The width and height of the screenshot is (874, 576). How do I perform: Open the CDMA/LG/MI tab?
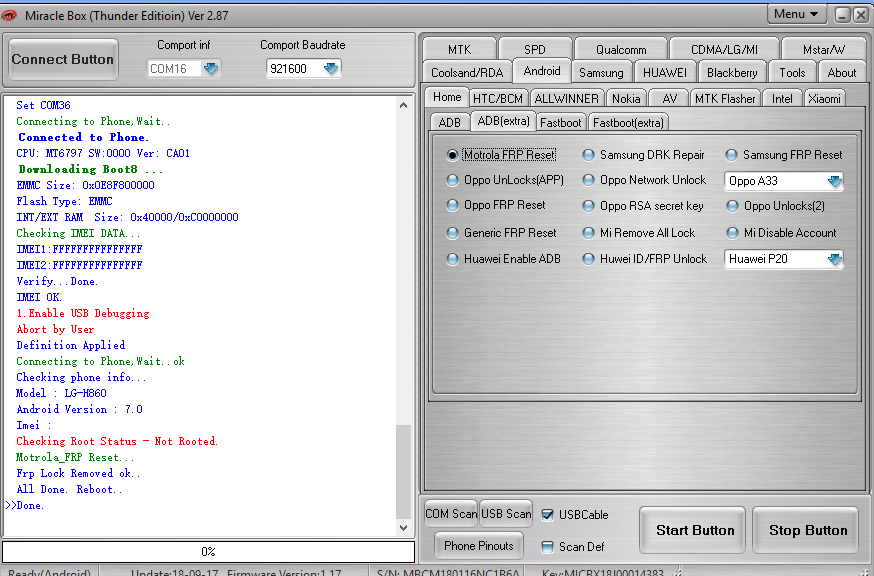tap(724, 50)
